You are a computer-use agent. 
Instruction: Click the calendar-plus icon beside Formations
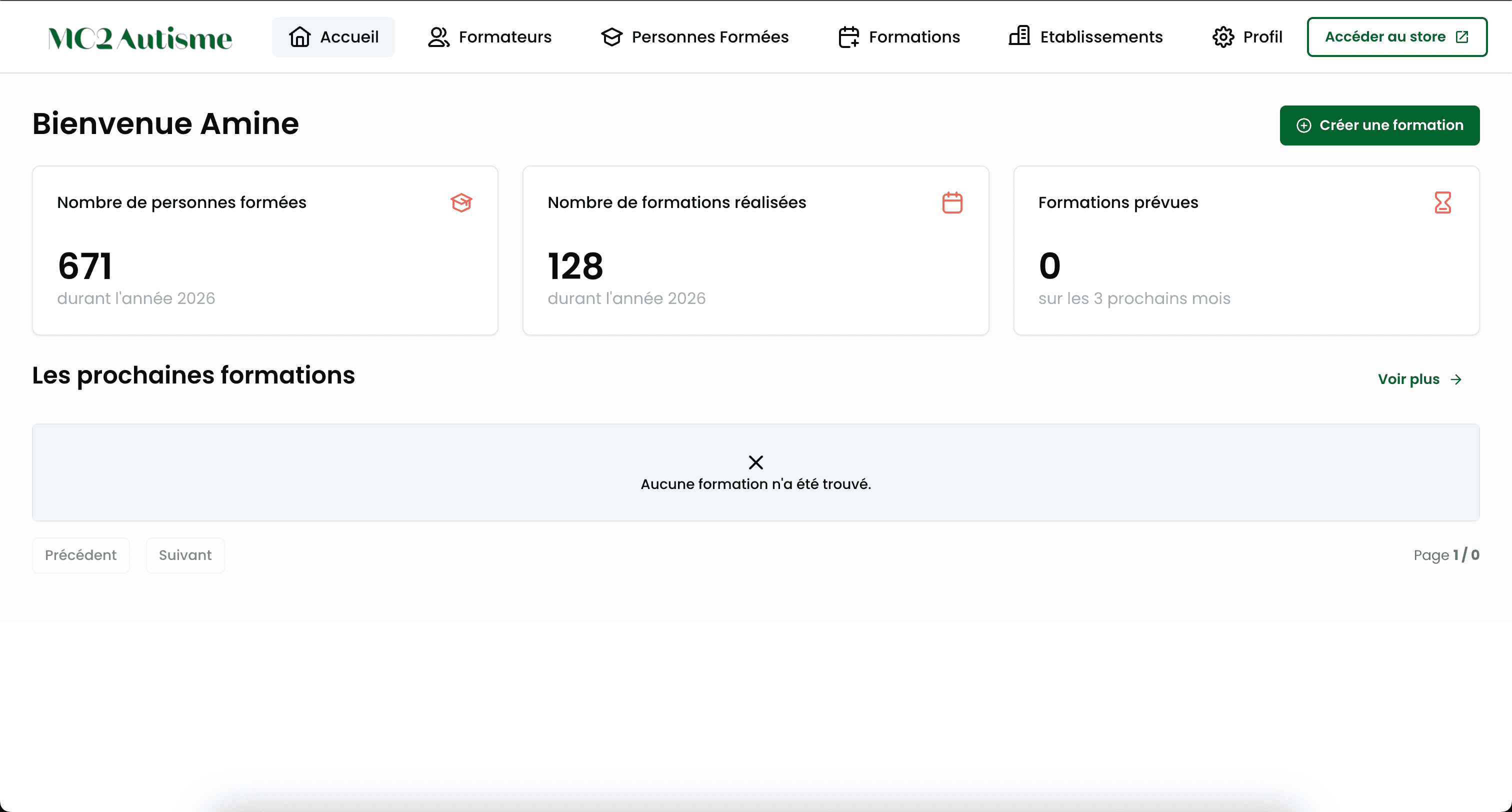[848, 37]
